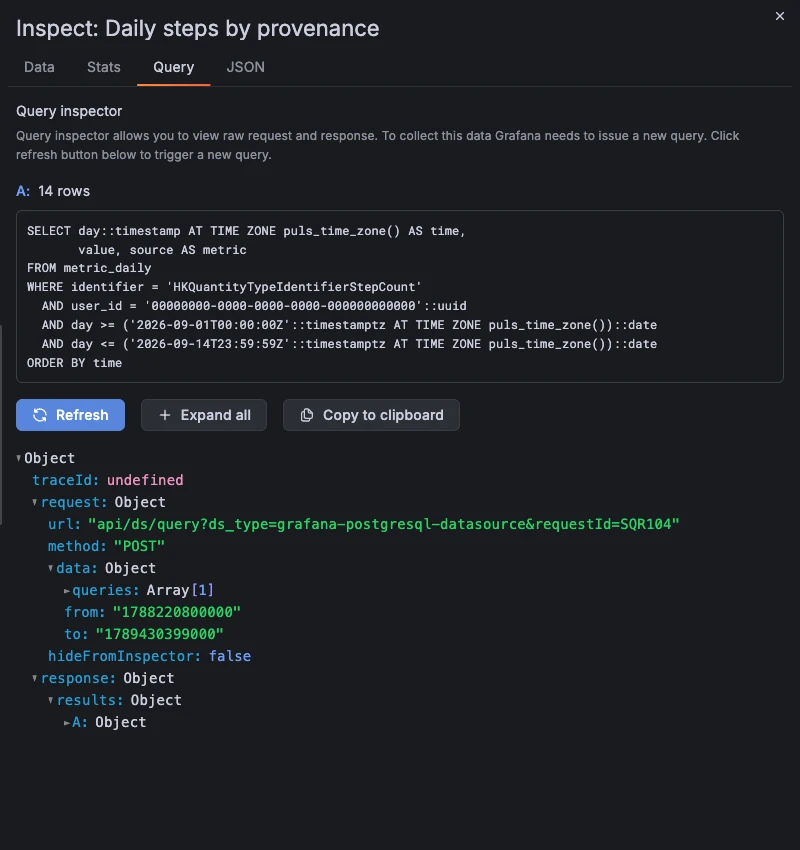Click hideFromInspector: false row
Viewport: 800px width, 850px height.
pyautogui.click(x=150, y=656)
